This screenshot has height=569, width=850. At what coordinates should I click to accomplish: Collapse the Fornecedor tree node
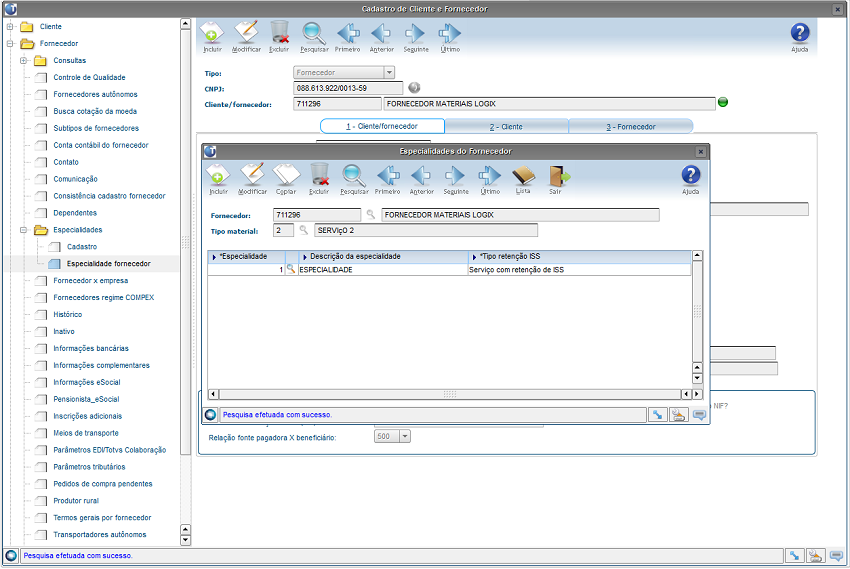[x=10, y=43]
